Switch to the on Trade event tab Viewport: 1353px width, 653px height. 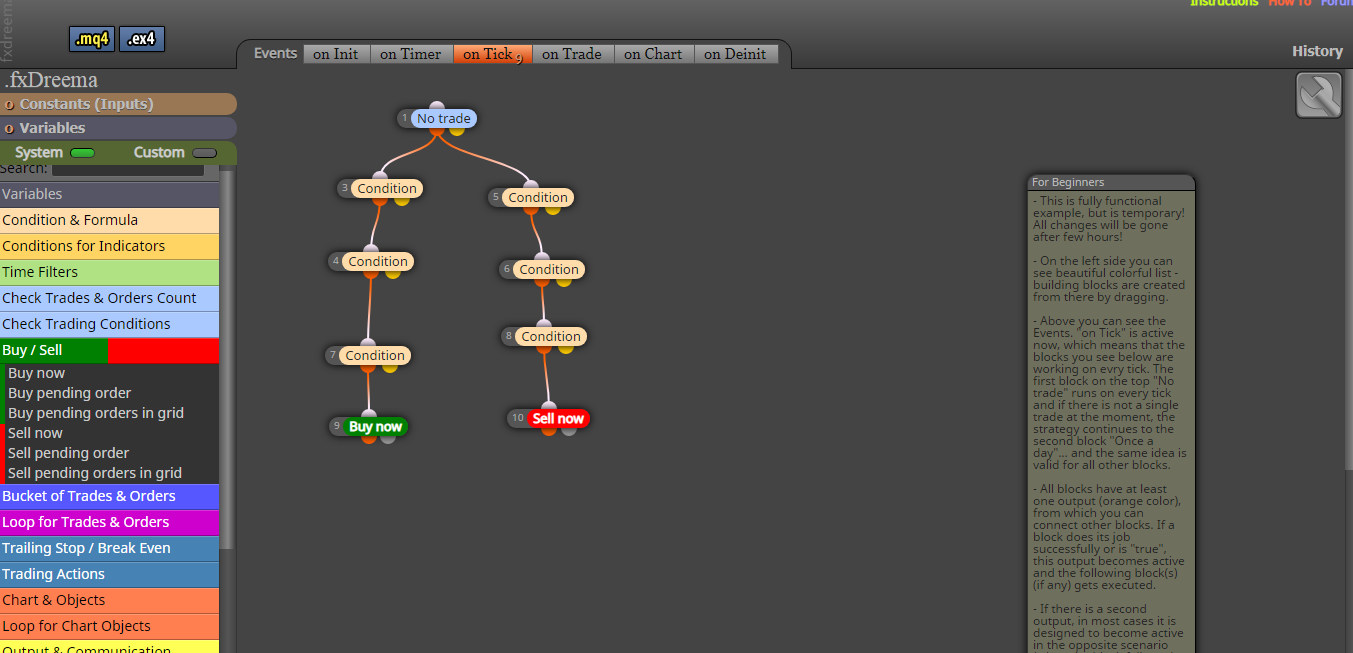572,54
